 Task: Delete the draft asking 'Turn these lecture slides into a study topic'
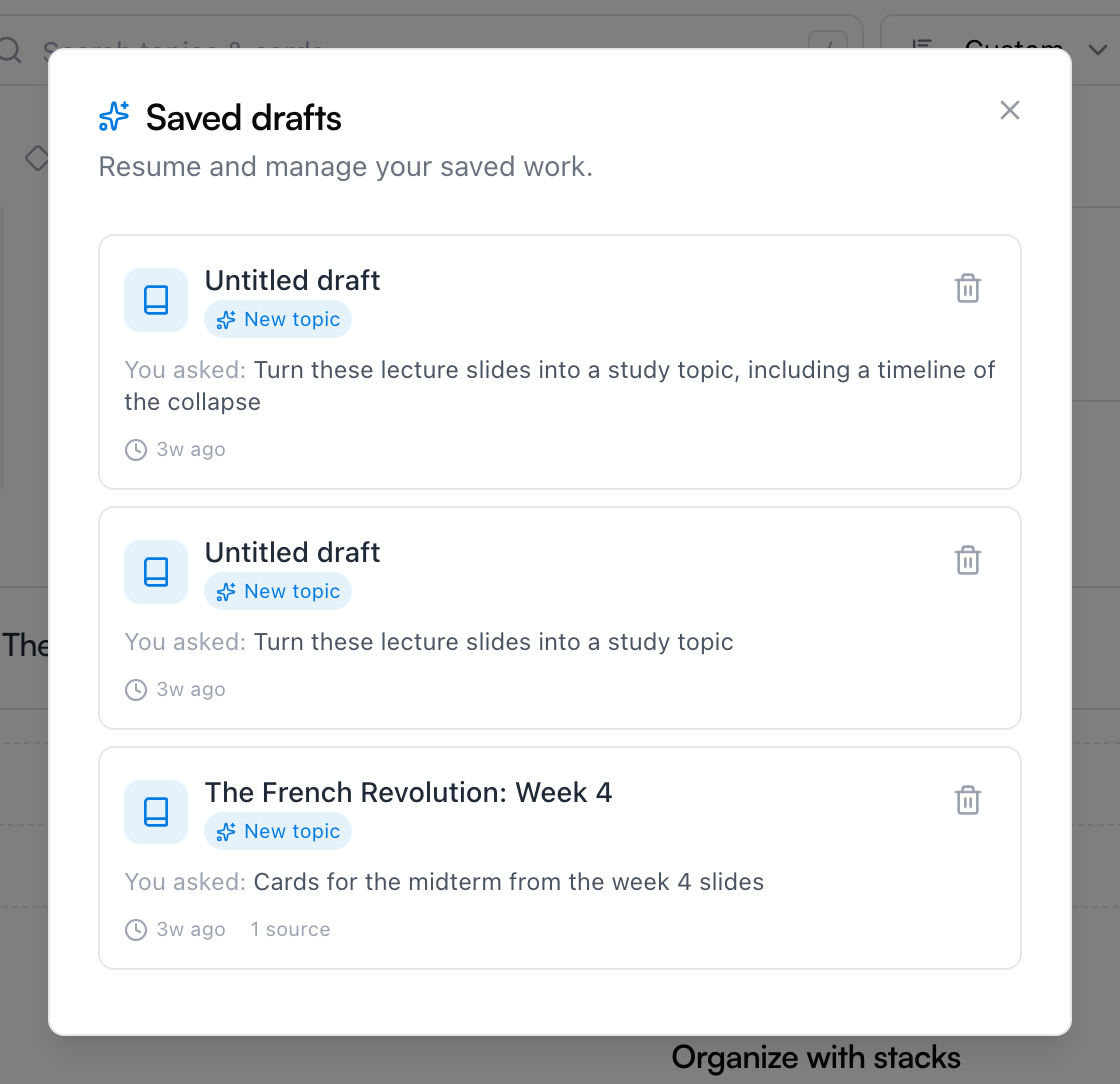tap(968, 561)
